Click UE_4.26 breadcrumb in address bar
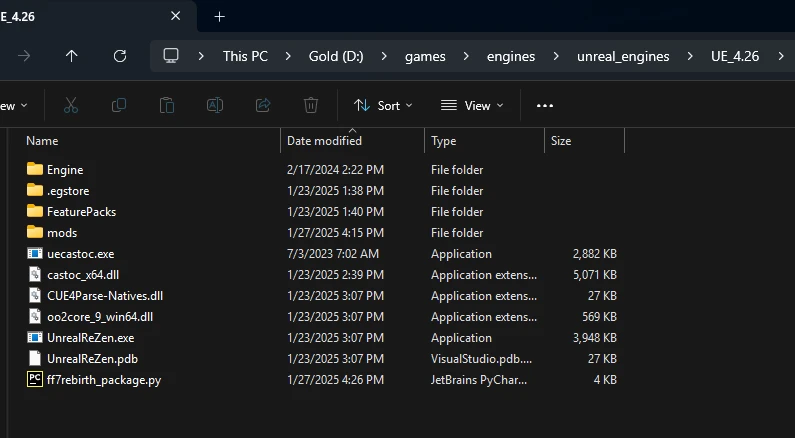The width and height of the screenshot is (795, 438). [735, 56]
